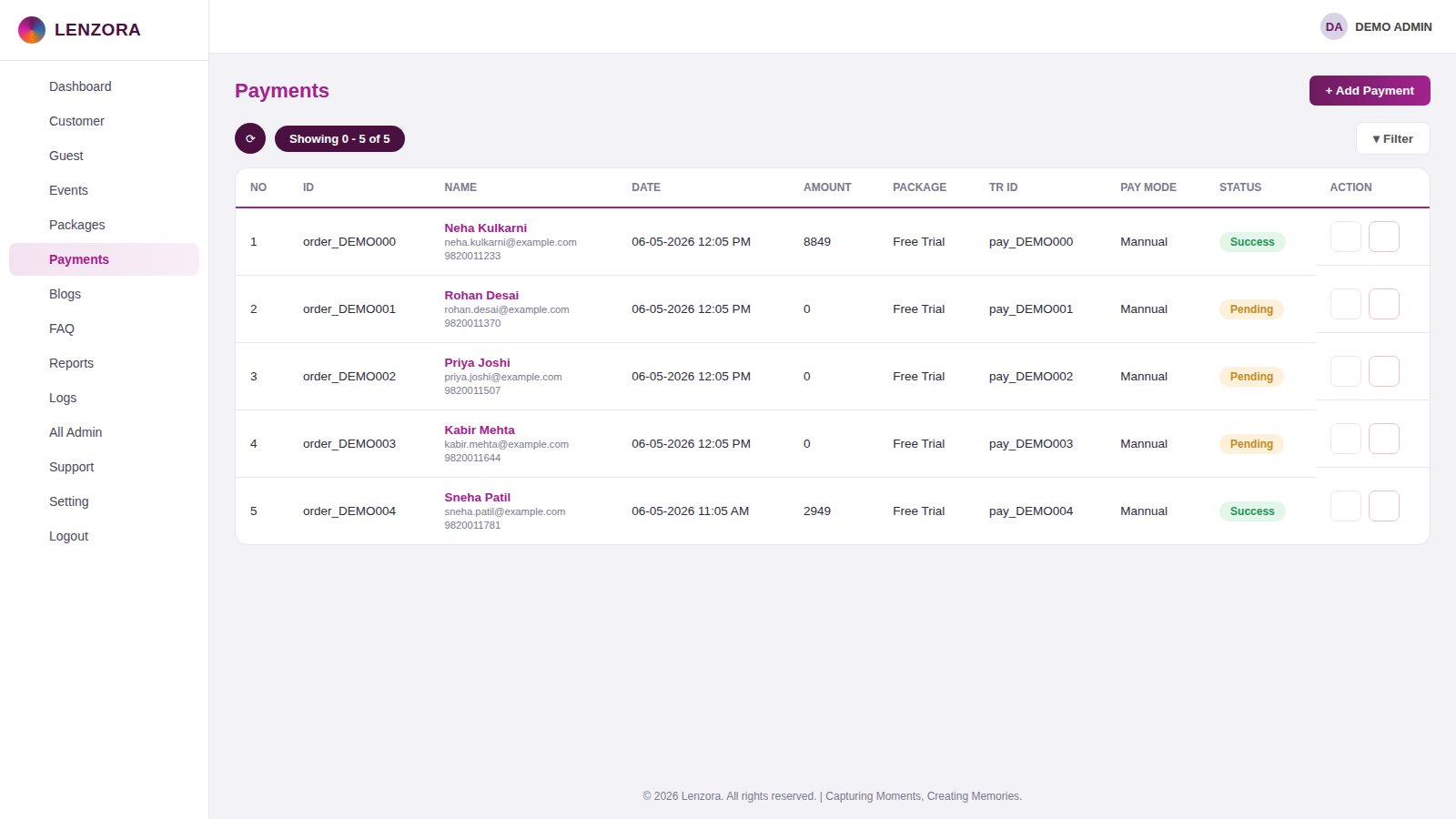Go to the FAQ page
Screen dimensions: 1456x819
(x=104, y=329)
